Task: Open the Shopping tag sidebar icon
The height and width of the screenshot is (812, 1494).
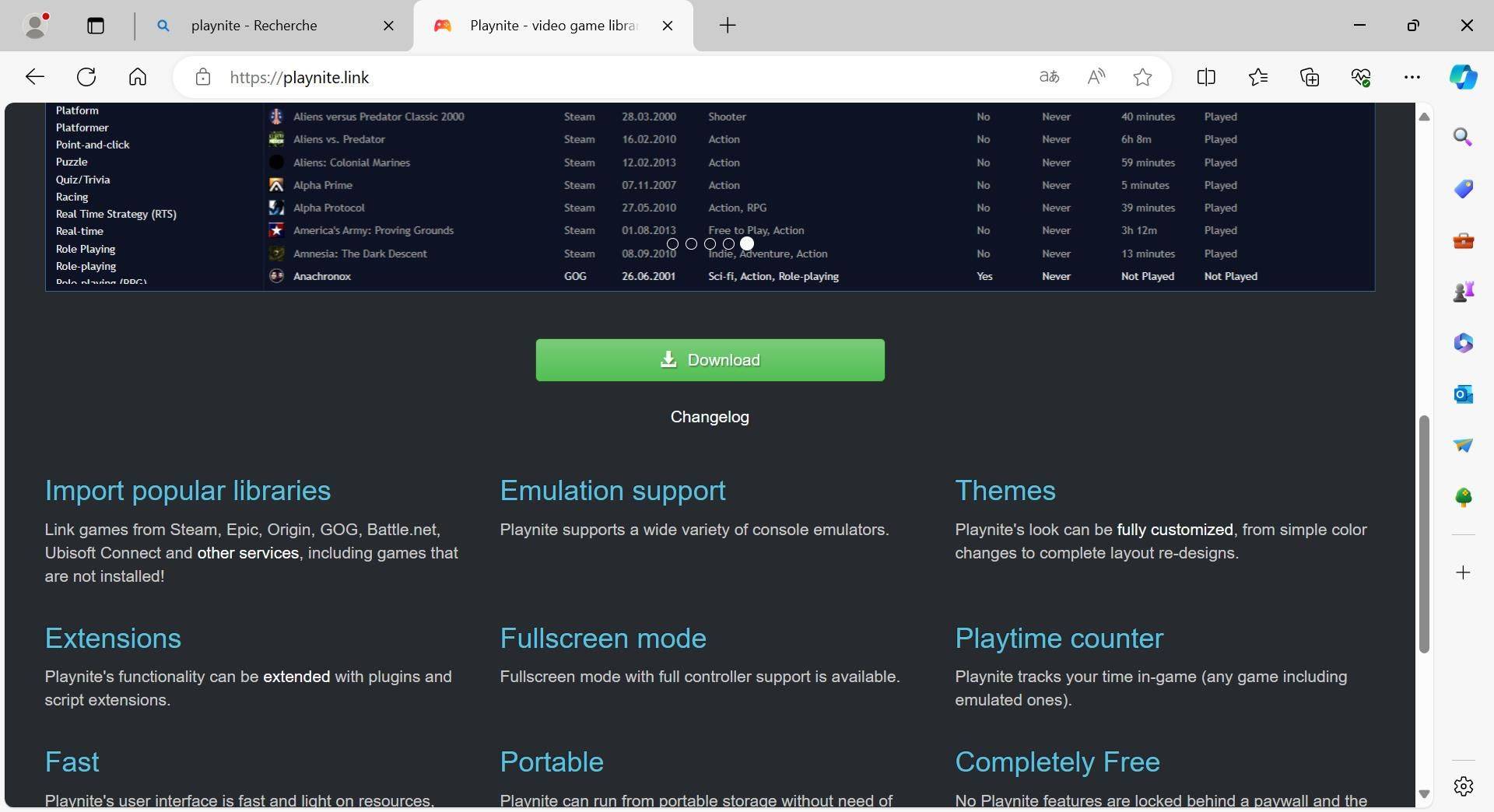Action: (1464, 189)
